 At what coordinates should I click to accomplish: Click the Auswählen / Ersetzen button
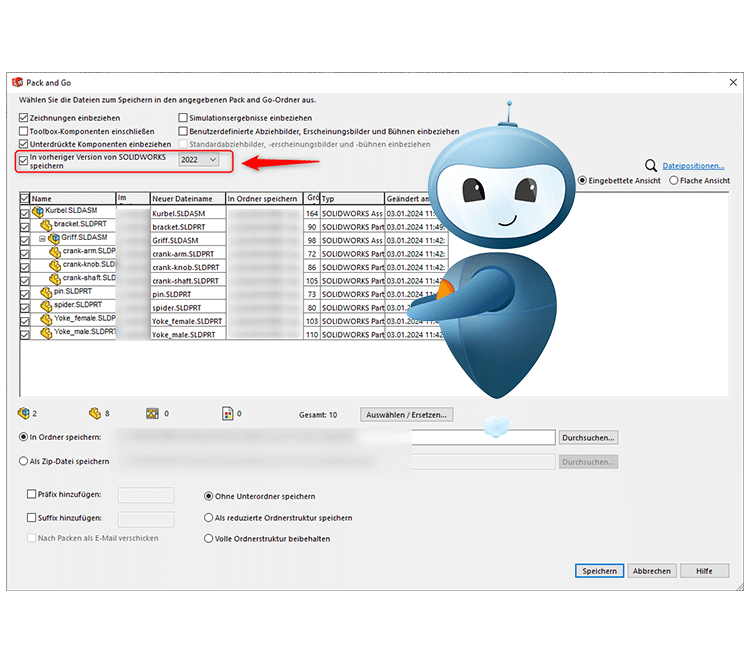click(407, 414)
